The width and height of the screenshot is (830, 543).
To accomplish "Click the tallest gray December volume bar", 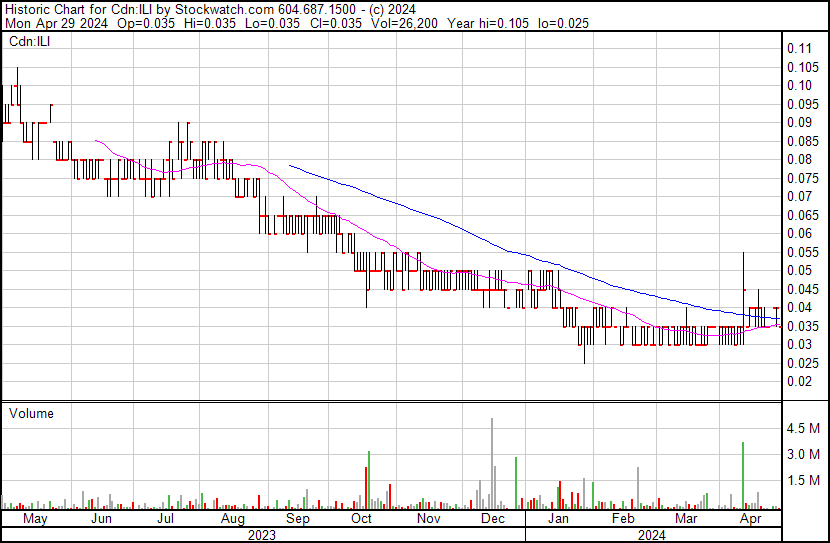I will tap(492, 464).
